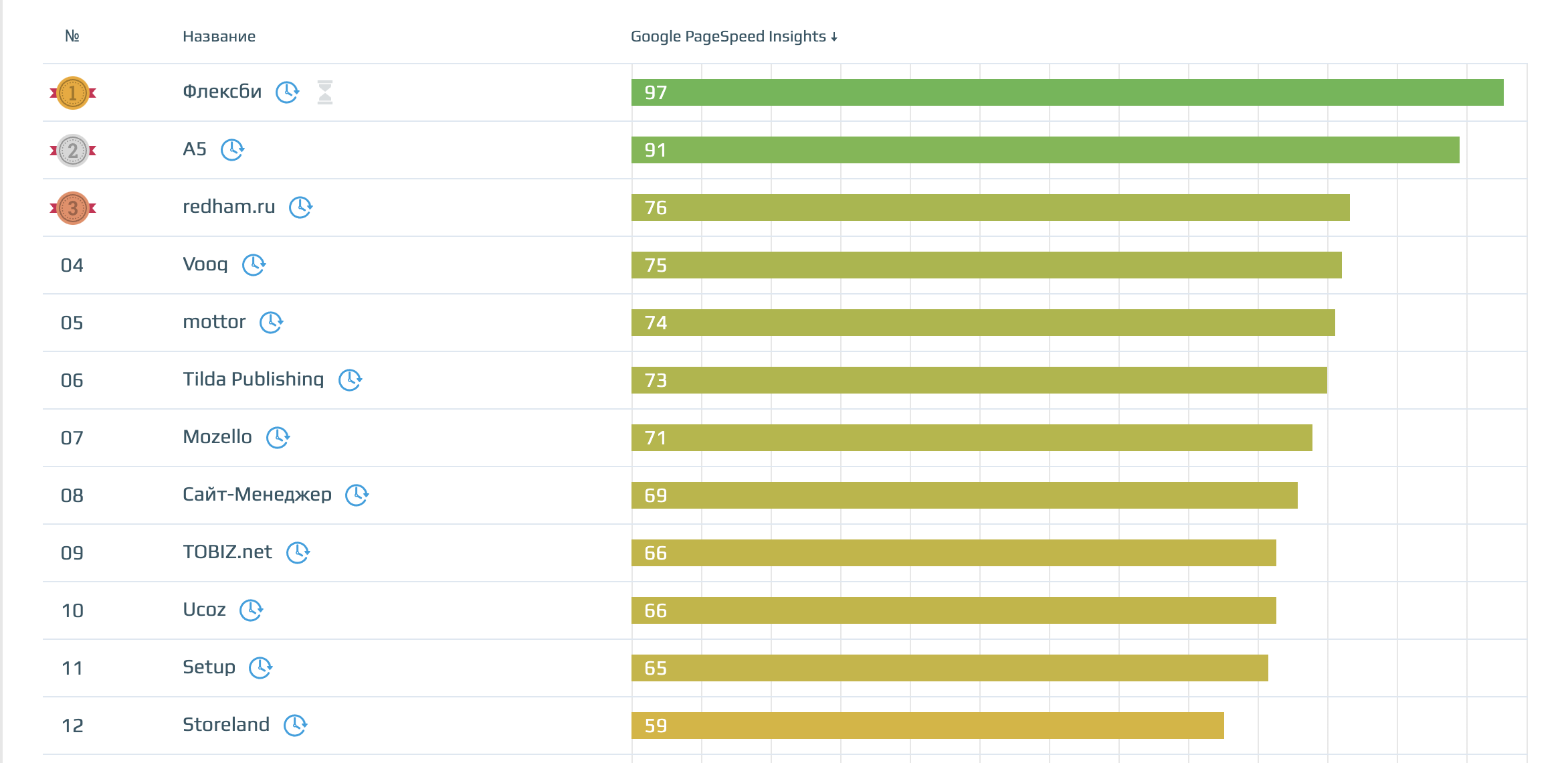Click the Название column header
The width and height of the screenshot is (1568, 763).
point(219,37)
